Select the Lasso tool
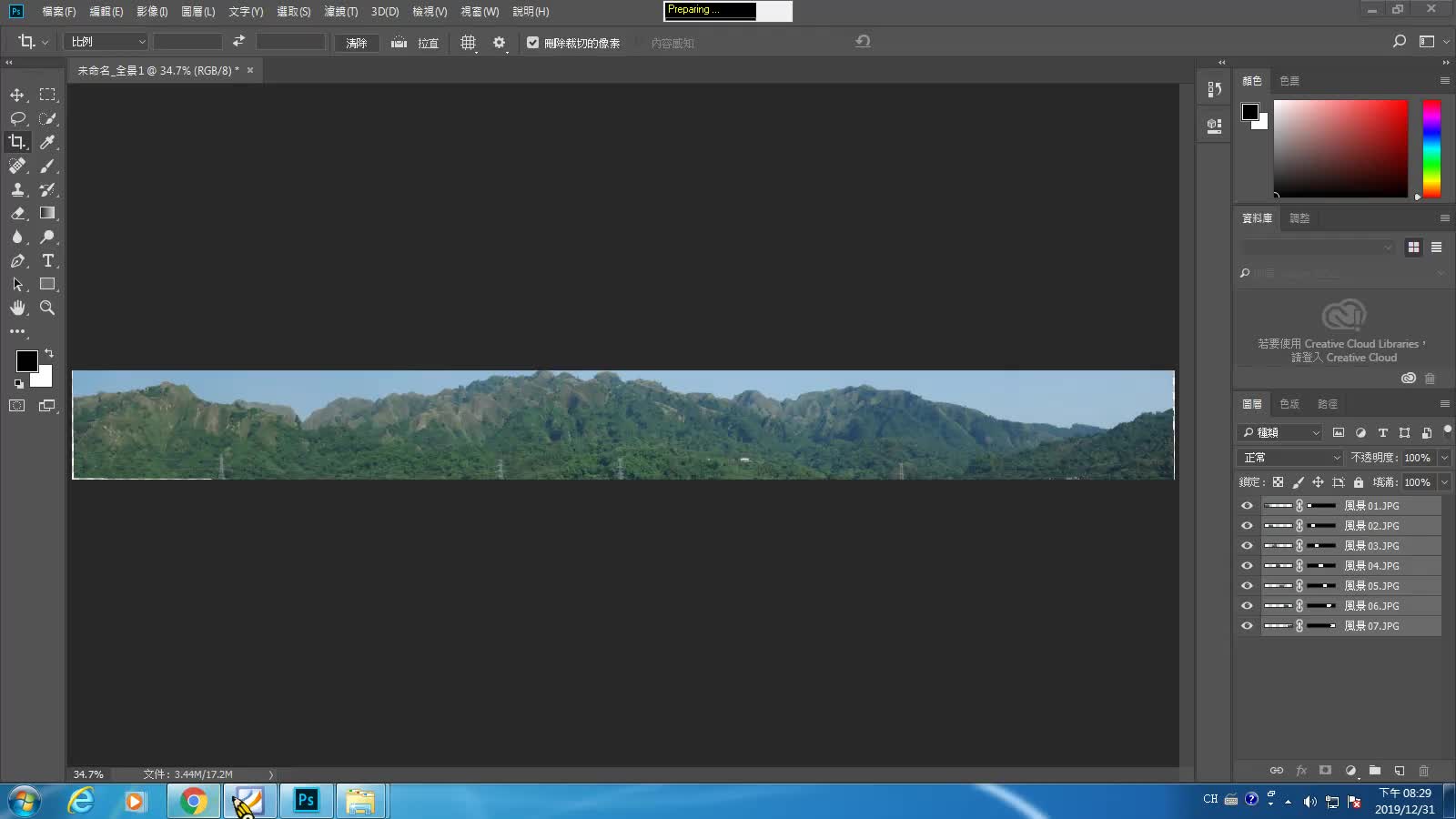Viewport: 1456px width, 819px height. [17, 118]
